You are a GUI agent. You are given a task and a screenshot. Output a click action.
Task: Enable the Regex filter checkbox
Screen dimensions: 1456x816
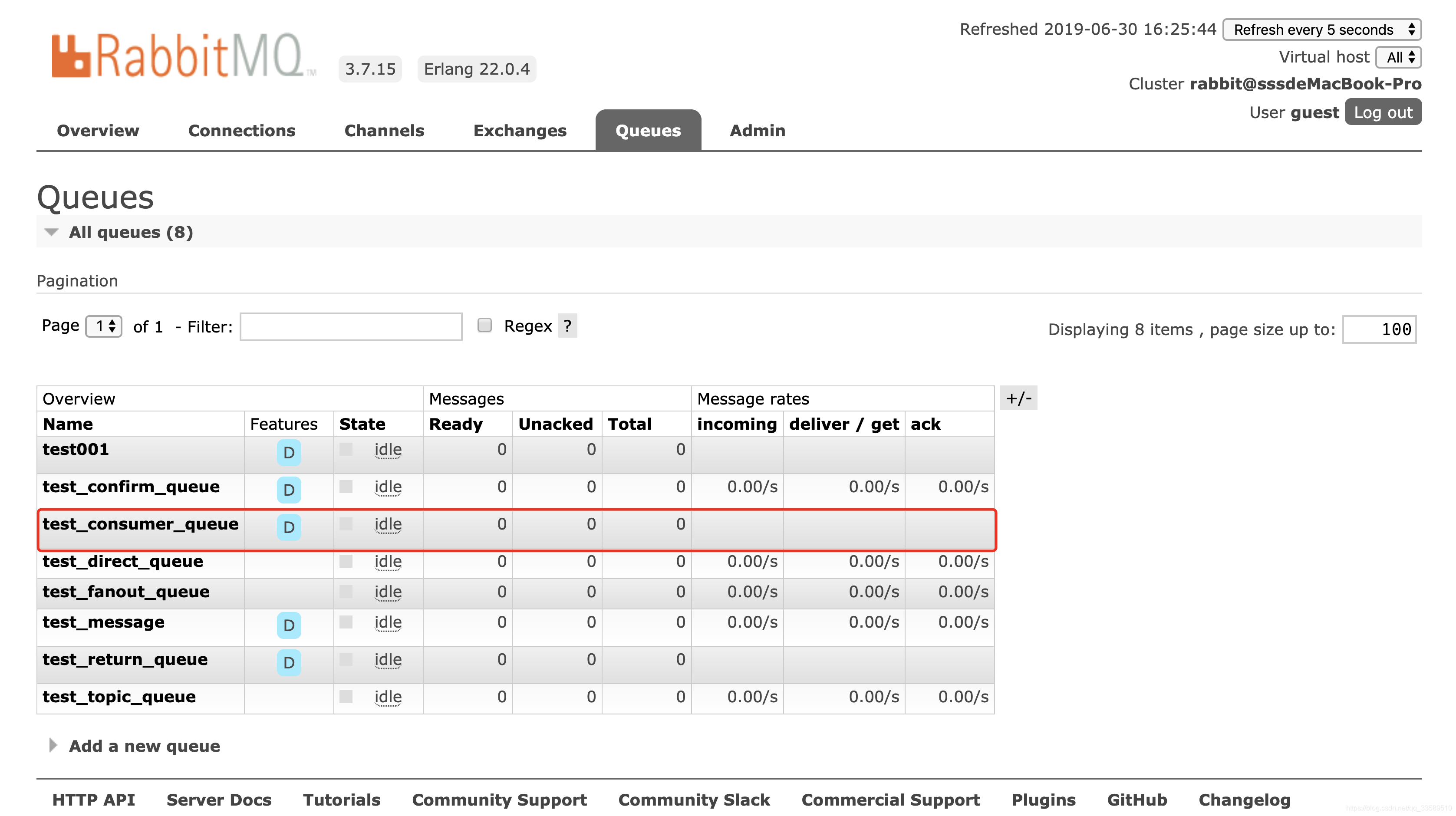coord(484,326)
